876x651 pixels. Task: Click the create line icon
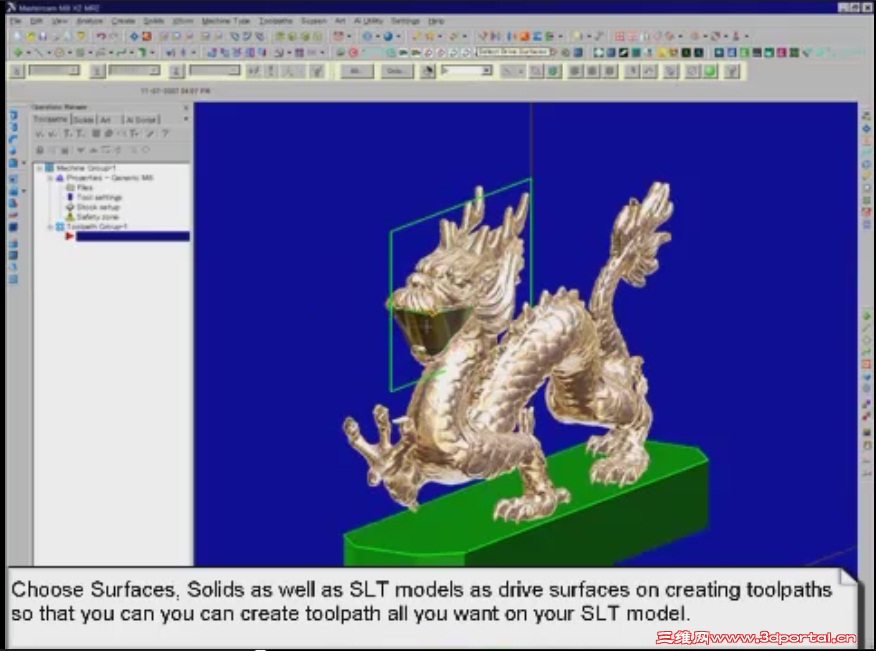coord(39,53)
